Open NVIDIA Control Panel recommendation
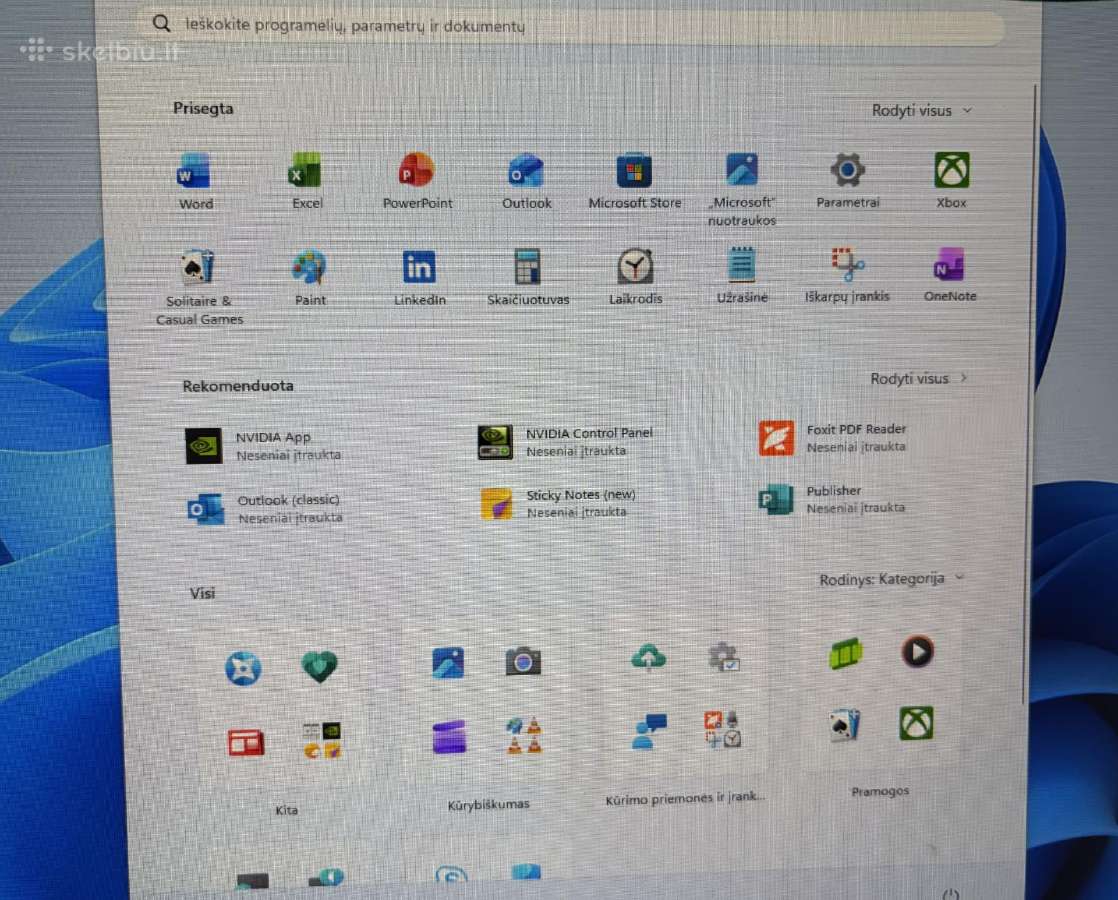This screenshot has width=1118, height=900. [565, 441]
